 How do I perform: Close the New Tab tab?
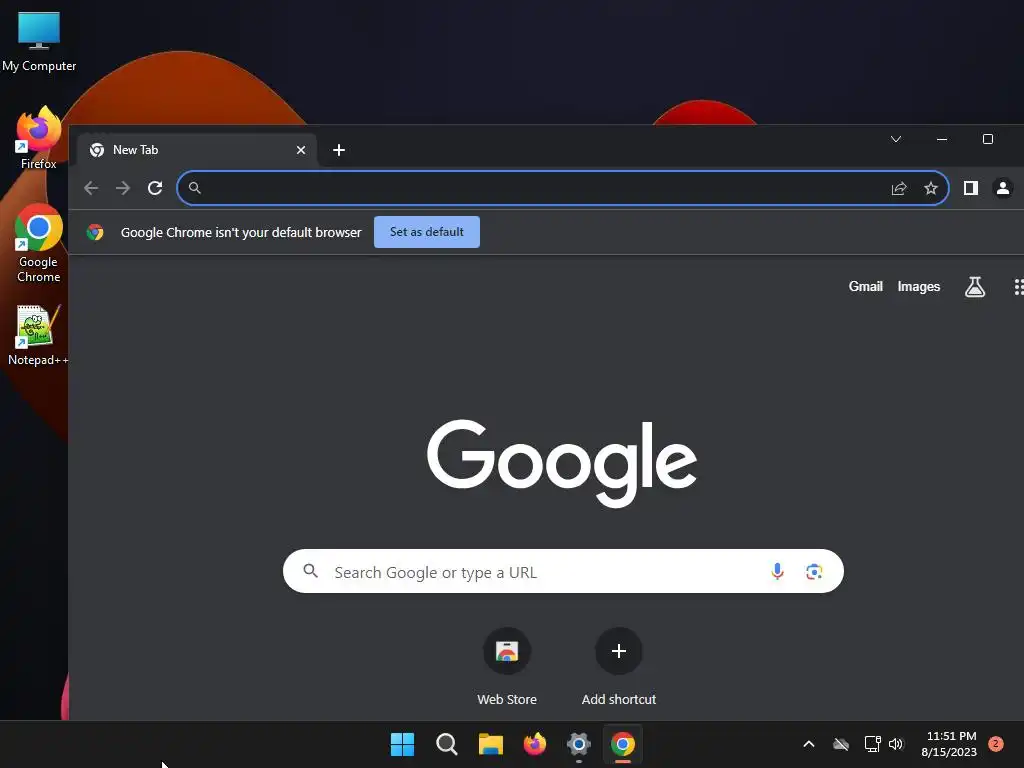pyautogui.click(x=300, y=150)
